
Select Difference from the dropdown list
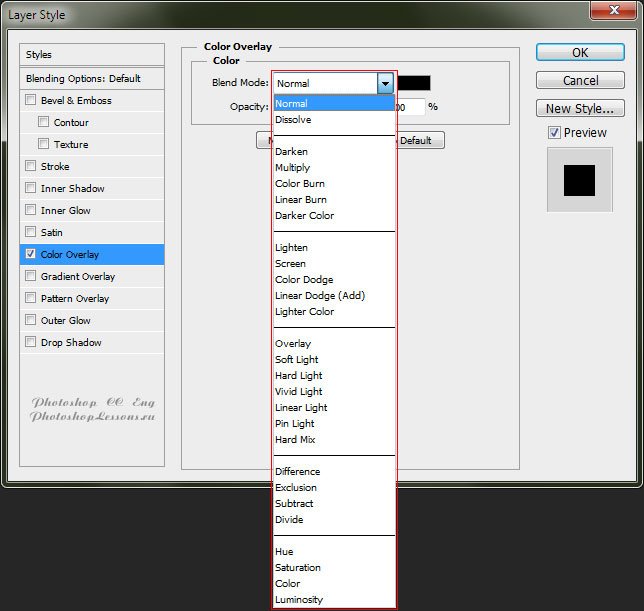298,472
